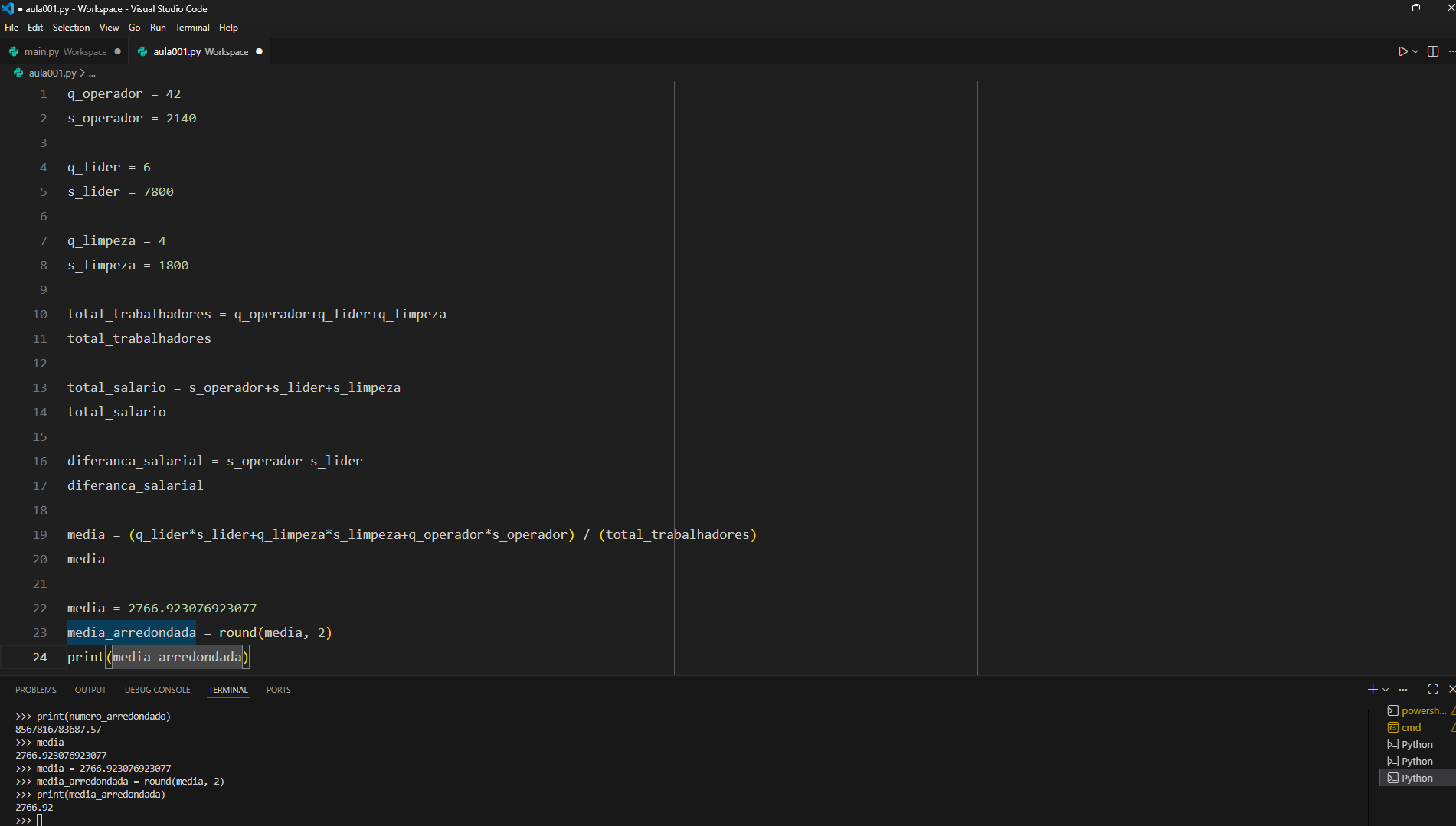1456x826 pixels.
Task: Open the run options dropdown arrow
Action: [1415, 51]
